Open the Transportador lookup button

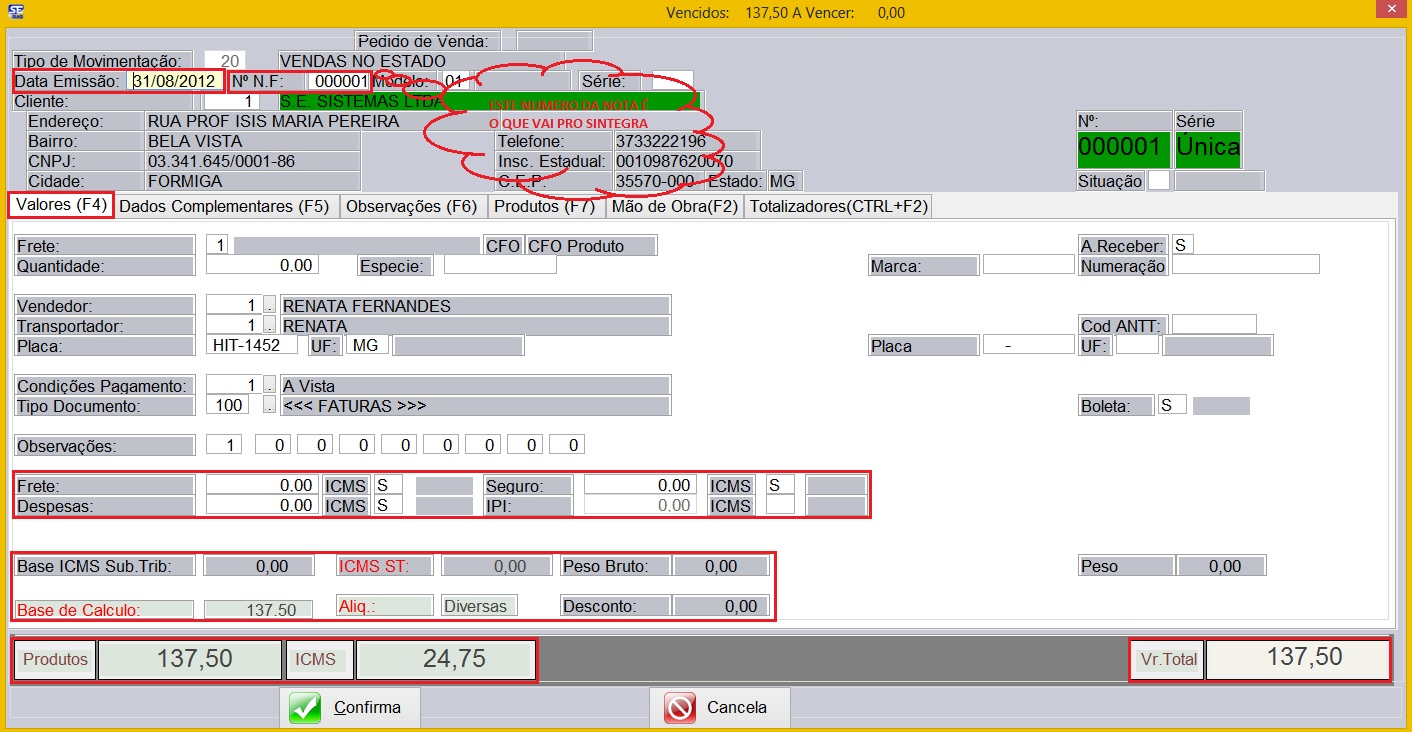coord(269,326)
